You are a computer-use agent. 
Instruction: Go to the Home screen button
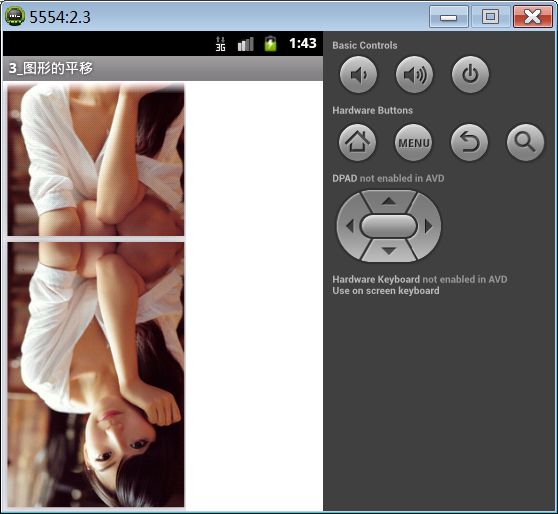pyautogui.click(x=357, y=142)
